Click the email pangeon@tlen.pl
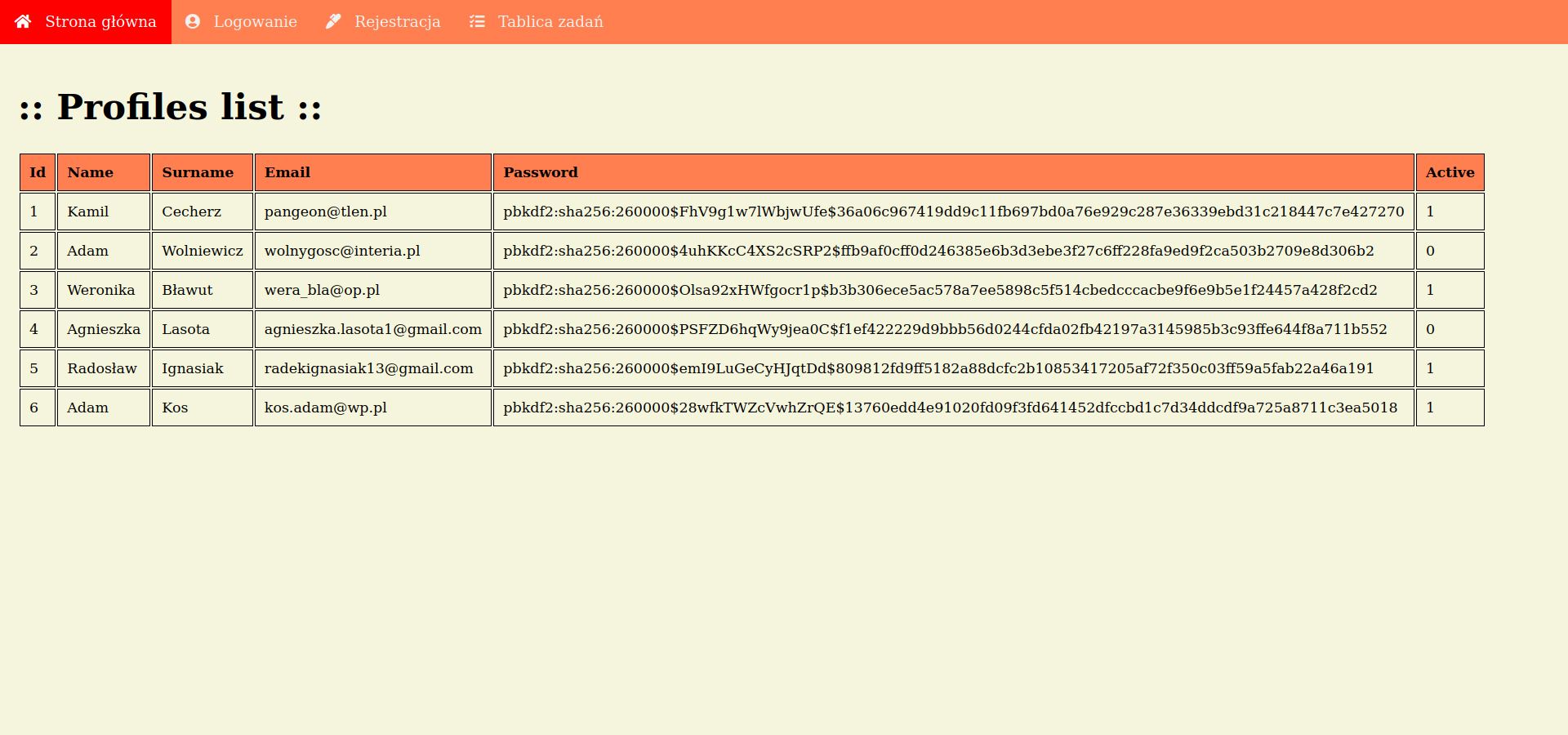Screen dimensions: 1568x735 (373, 212)
